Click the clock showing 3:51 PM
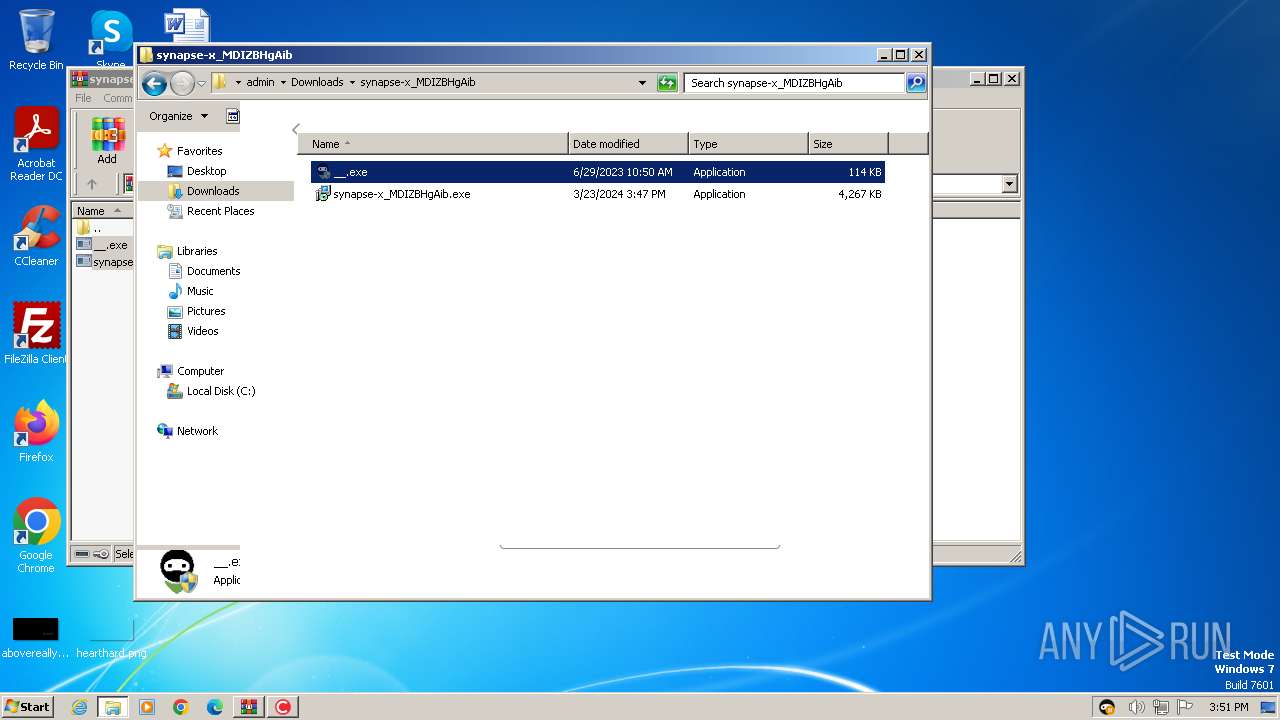This screenshot has width=1280, height=720. point(1228,707)
